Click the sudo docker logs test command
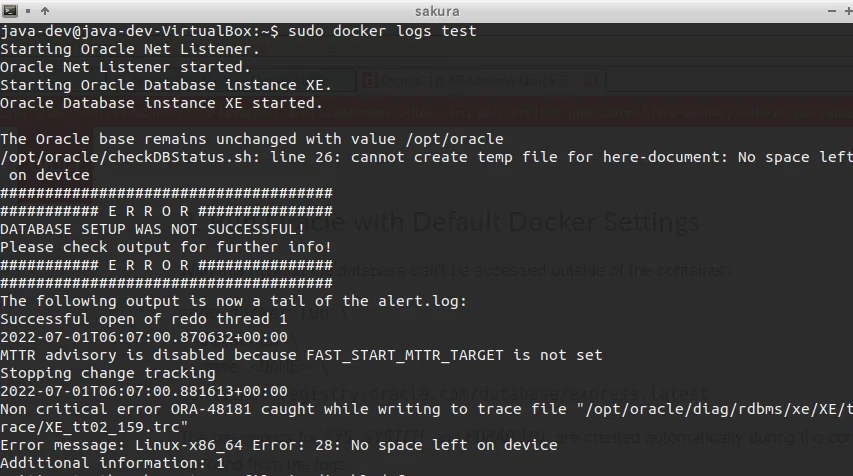The image size is (853, 476). 382,31
